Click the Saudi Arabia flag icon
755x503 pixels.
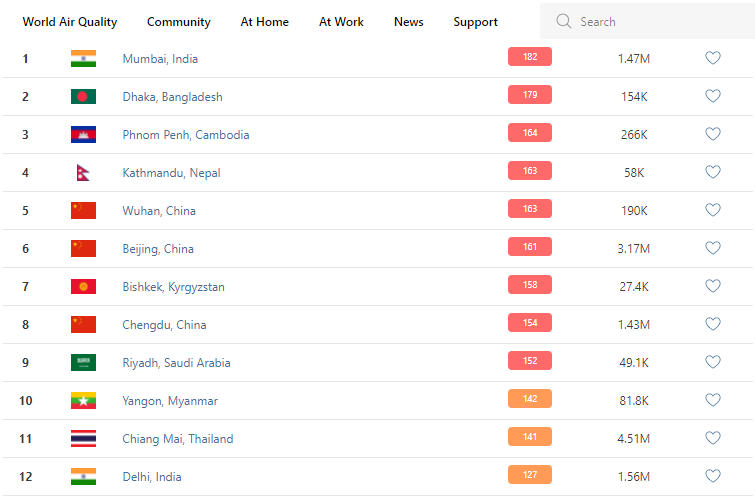coord(83,363)
